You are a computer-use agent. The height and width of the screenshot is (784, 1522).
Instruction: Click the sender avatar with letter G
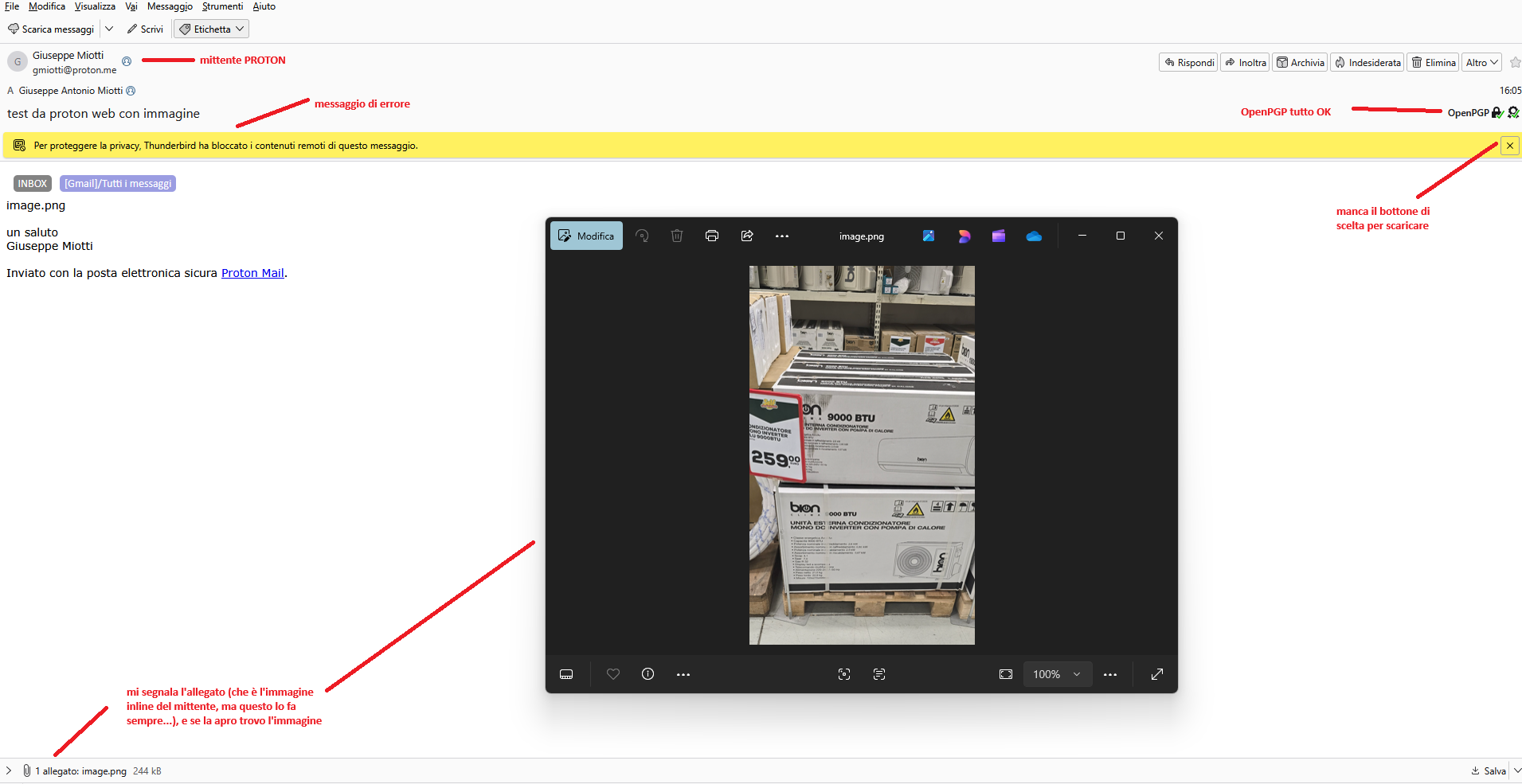[x=18, y=61]
